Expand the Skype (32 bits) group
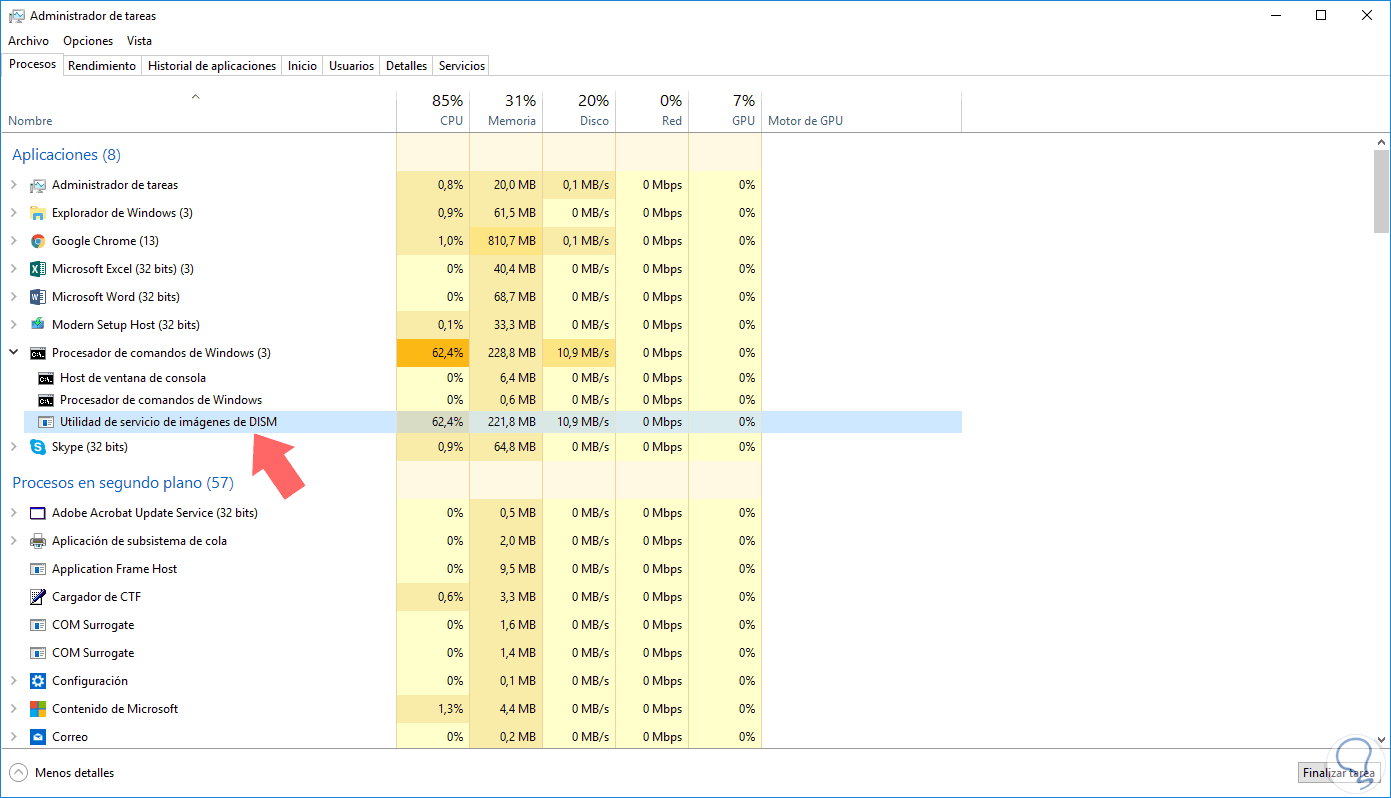The width and height of the screenshot is (1391, 798). tap(14, 447)
